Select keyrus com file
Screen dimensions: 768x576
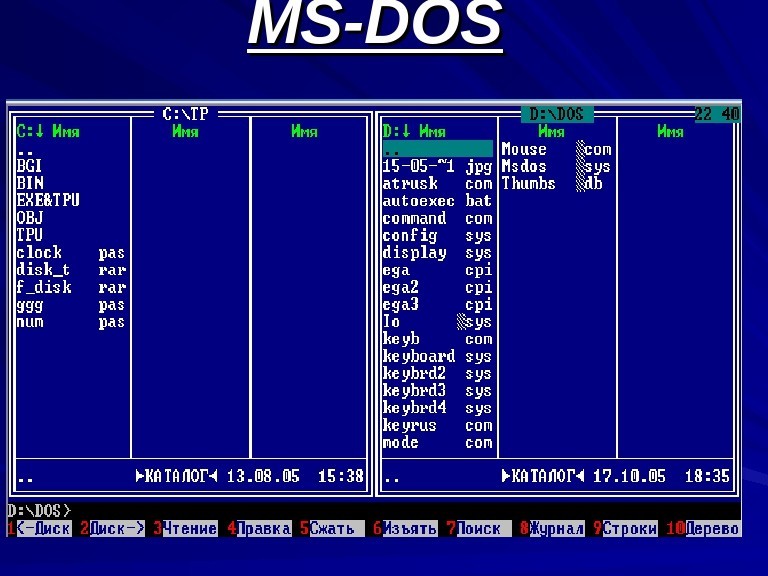tap(437, 425)
